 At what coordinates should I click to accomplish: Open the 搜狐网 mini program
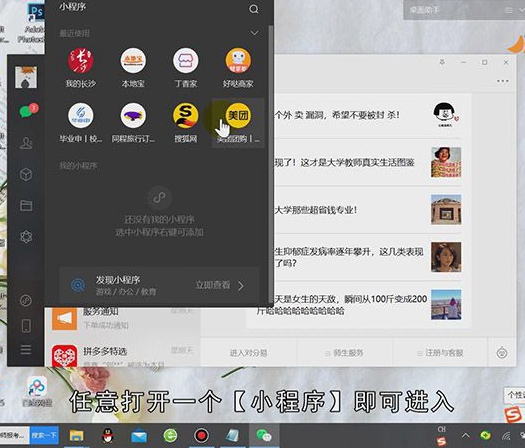coord(185,123)
